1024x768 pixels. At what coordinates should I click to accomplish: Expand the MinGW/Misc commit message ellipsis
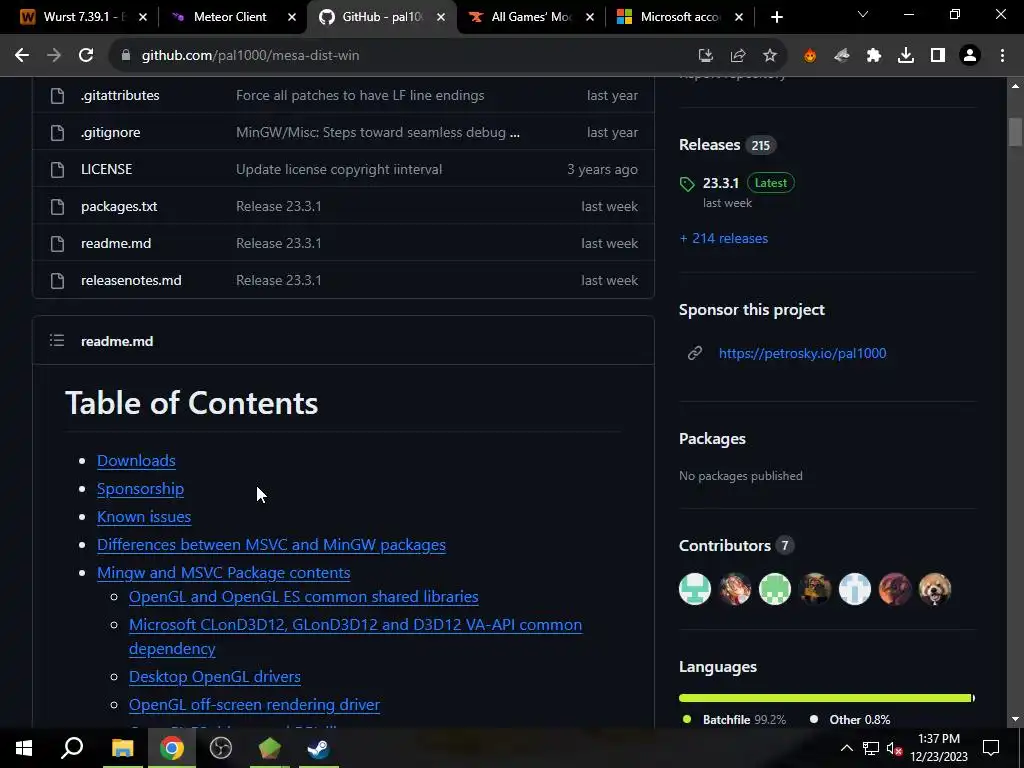(x=515, y=133)
